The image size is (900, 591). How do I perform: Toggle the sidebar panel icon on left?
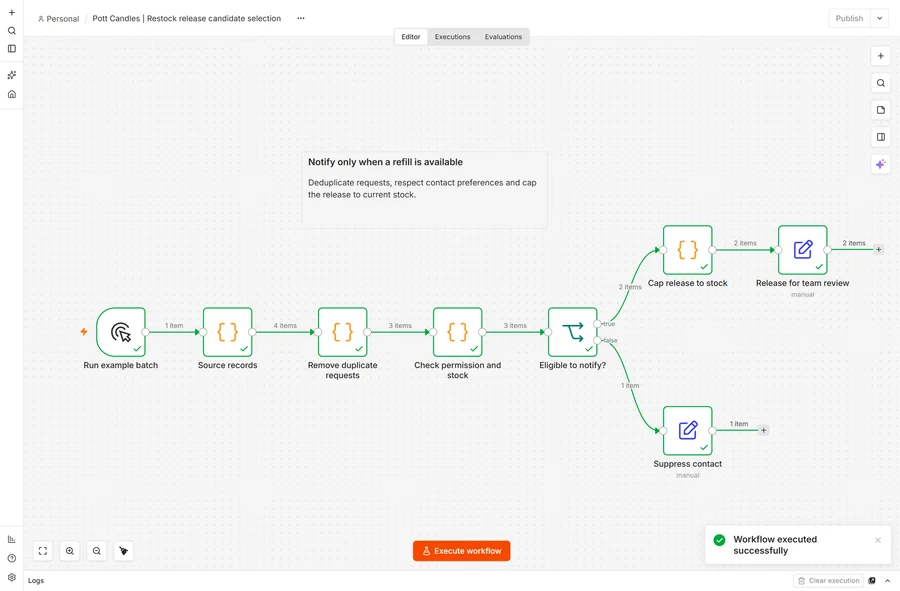(11, 49)
